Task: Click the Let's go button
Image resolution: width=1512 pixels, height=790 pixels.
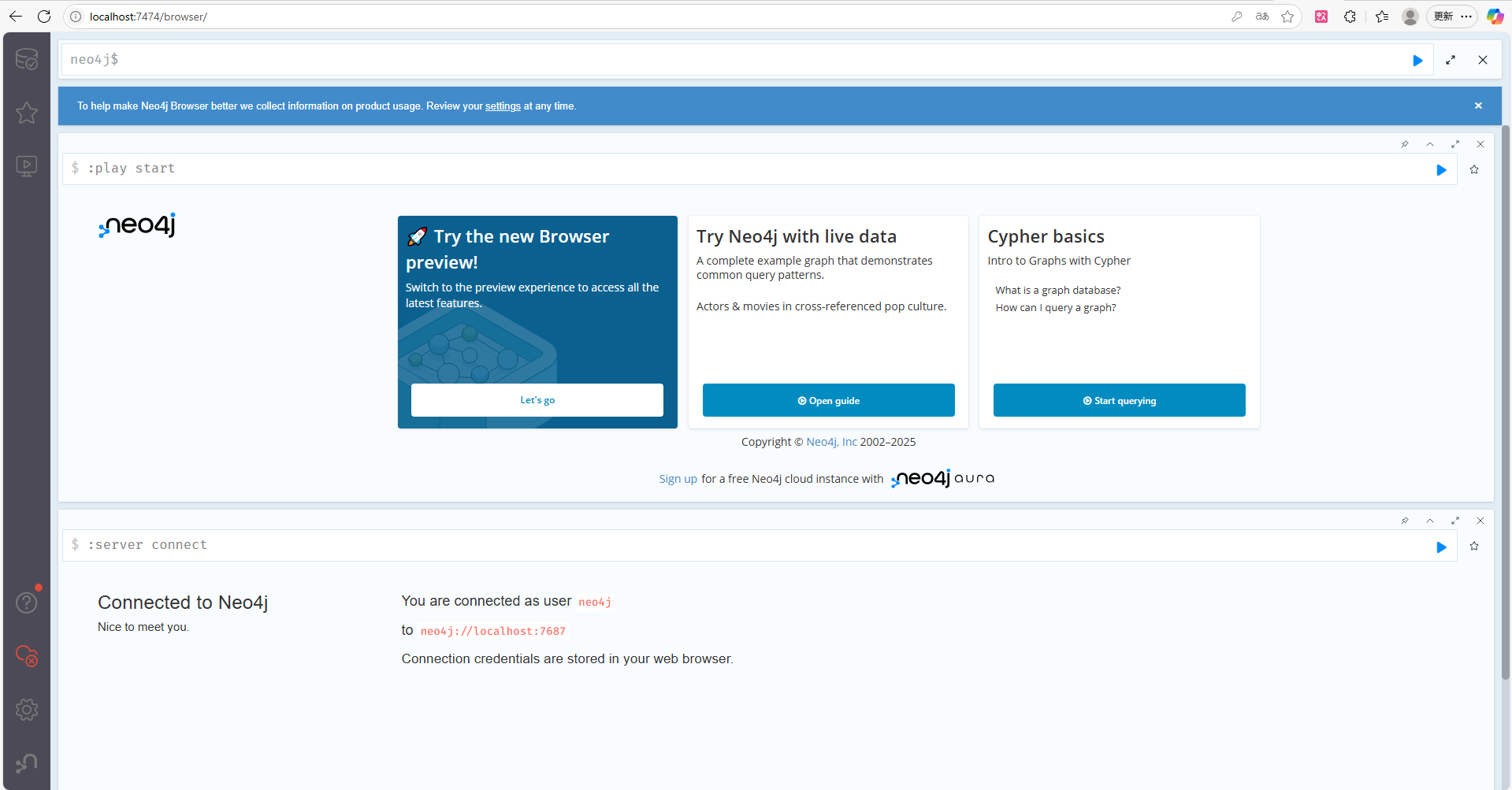Action: [537, 400]
